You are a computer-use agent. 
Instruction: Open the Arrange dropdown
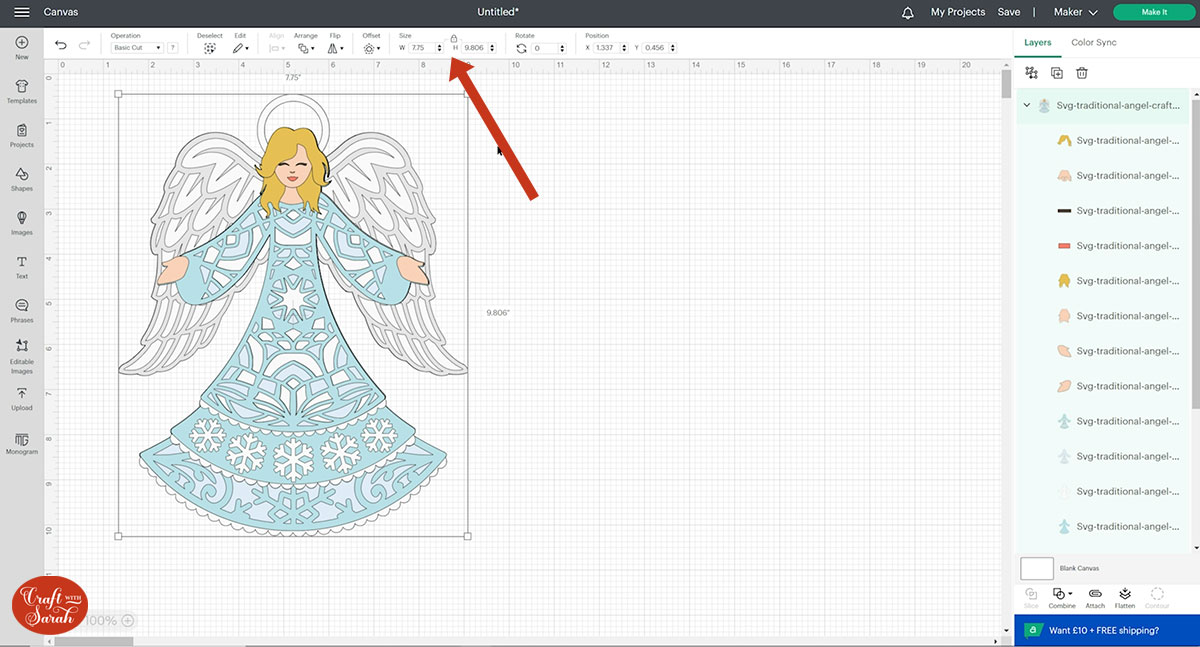click(306, 47)
